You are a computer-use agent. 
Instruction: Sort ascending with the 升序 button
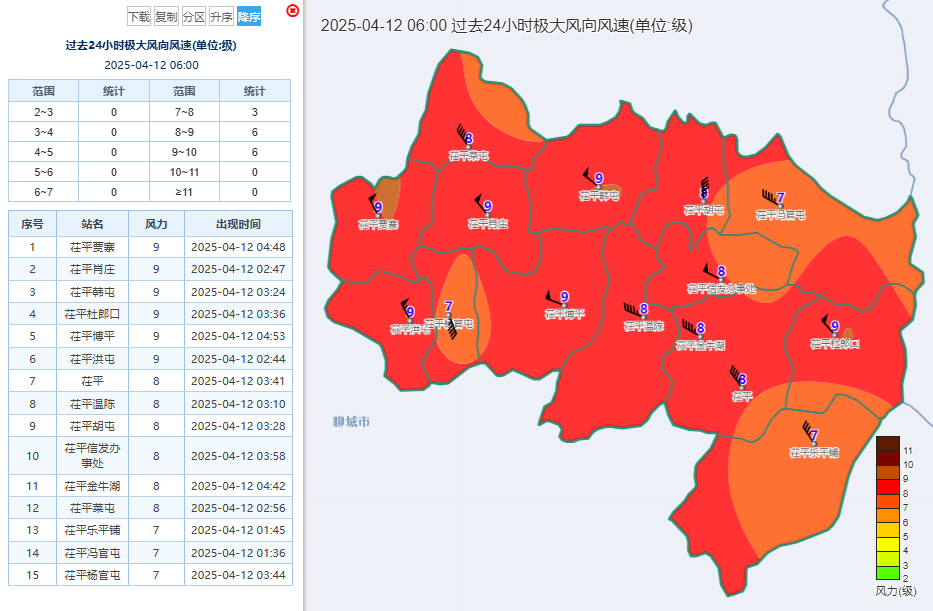(x=221, y=17)
